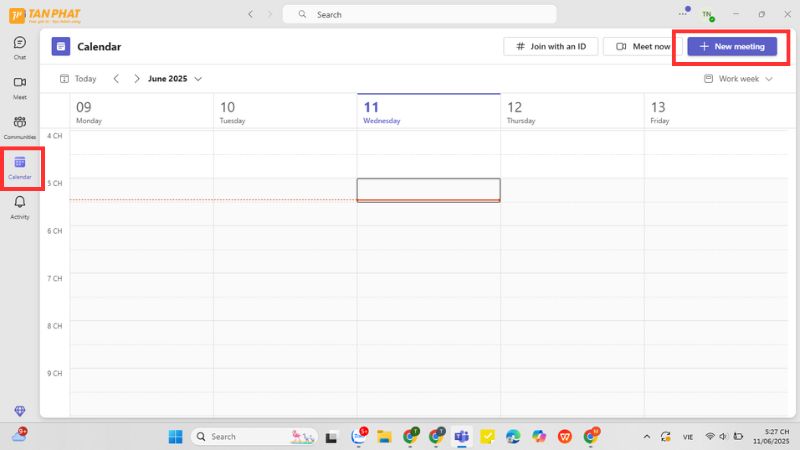Switch the VIE input language
Viewport: 800px width, 450px height.
pyautogui.click(x=688, y=437)
